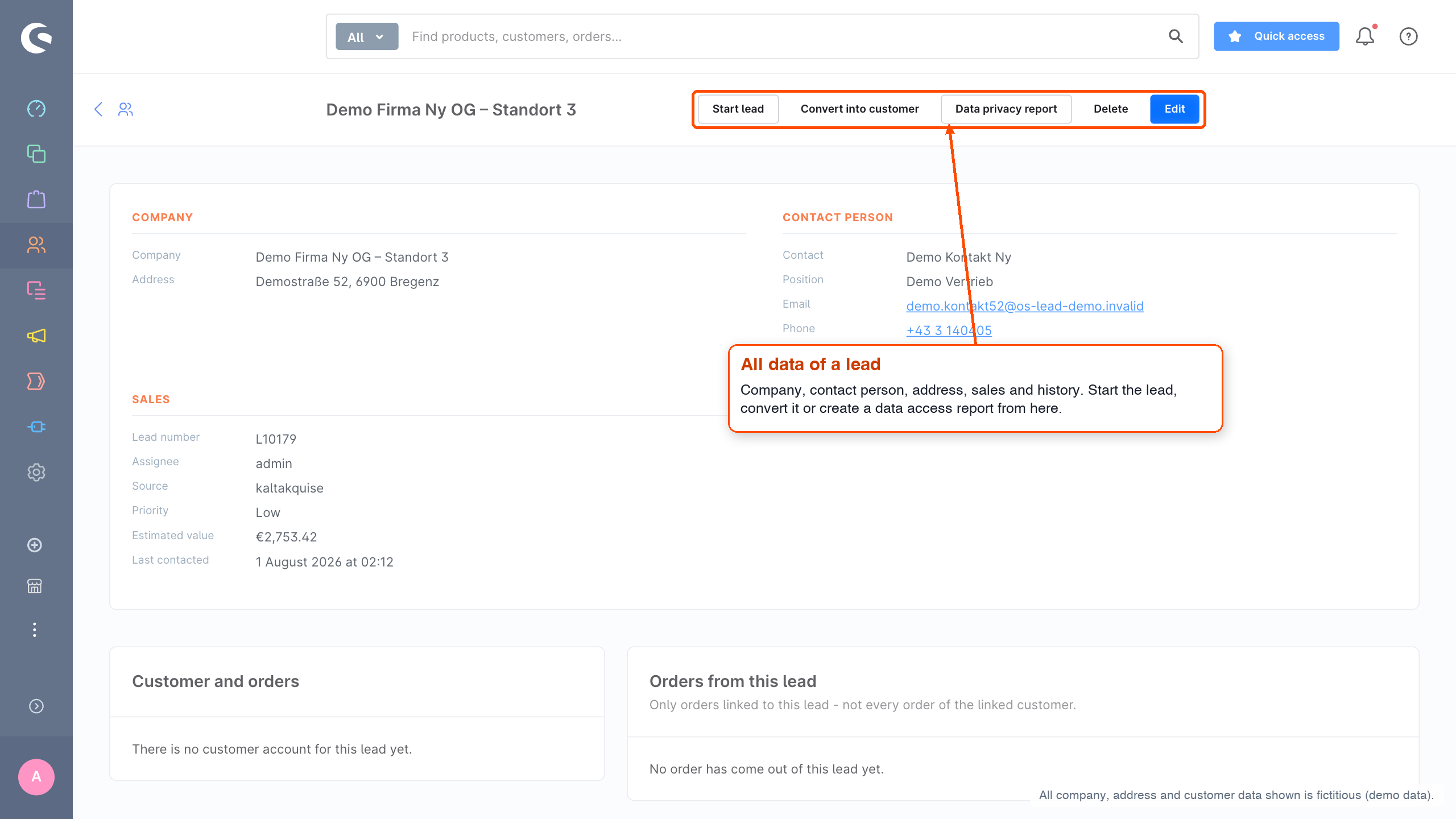Open the Content layout icon in sidebar
The width and height of the screenshot is (1456, 819).
pyautogui.click(x=36, y=291)
